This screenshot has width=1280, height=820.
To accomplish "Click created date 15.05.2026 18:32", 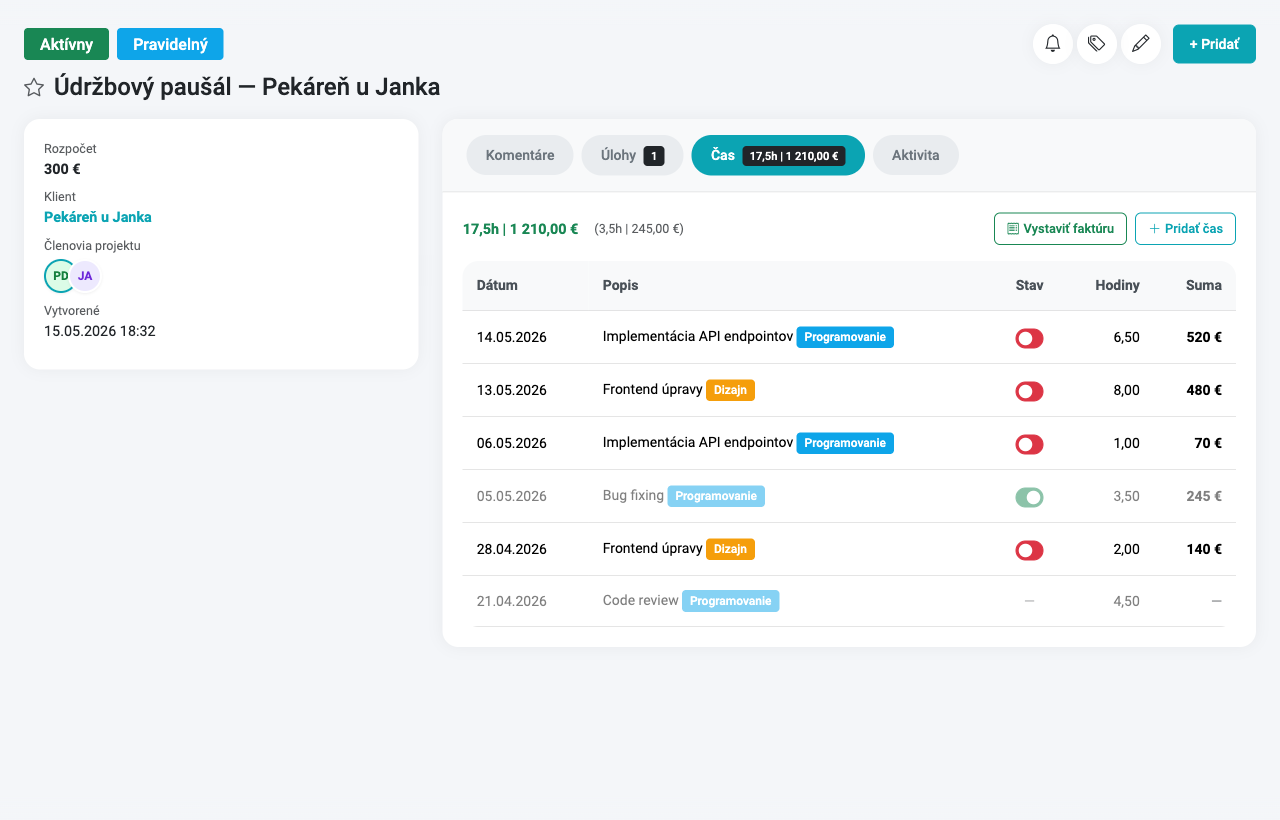I will (x=100, y=331).
